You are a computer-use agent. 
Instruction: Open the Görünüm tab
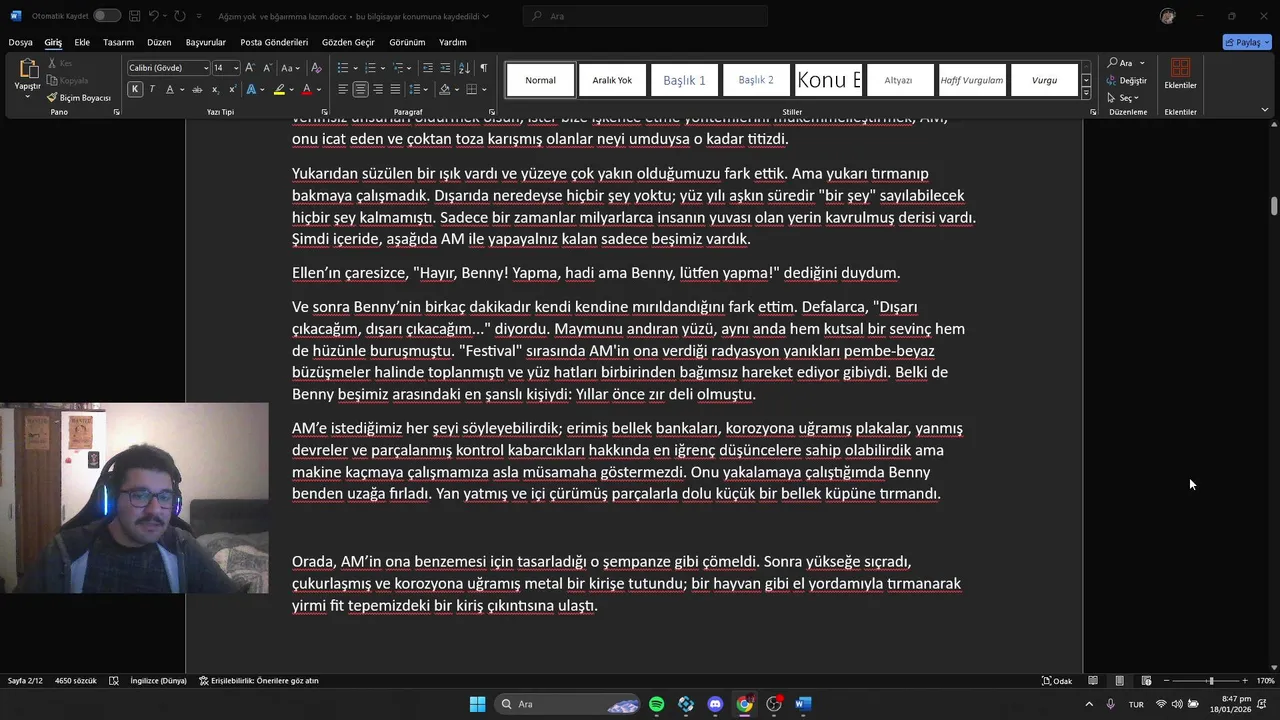(x=407, y=42)
